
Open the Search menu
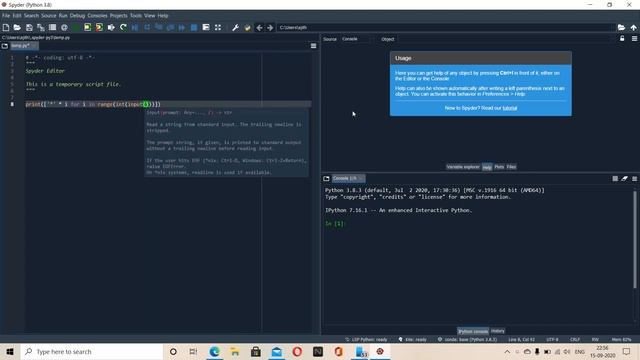point(31,16)
